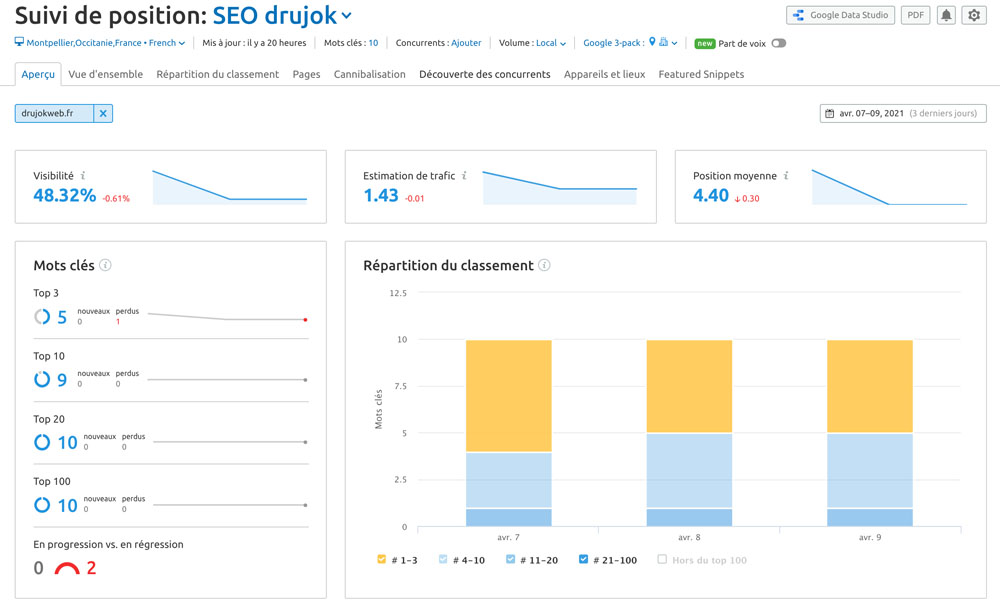Image resolution: width=1000 pixels, height=611 pixels.
Task: Click the Top 20 circular progress icon
Action: [42, 442]
